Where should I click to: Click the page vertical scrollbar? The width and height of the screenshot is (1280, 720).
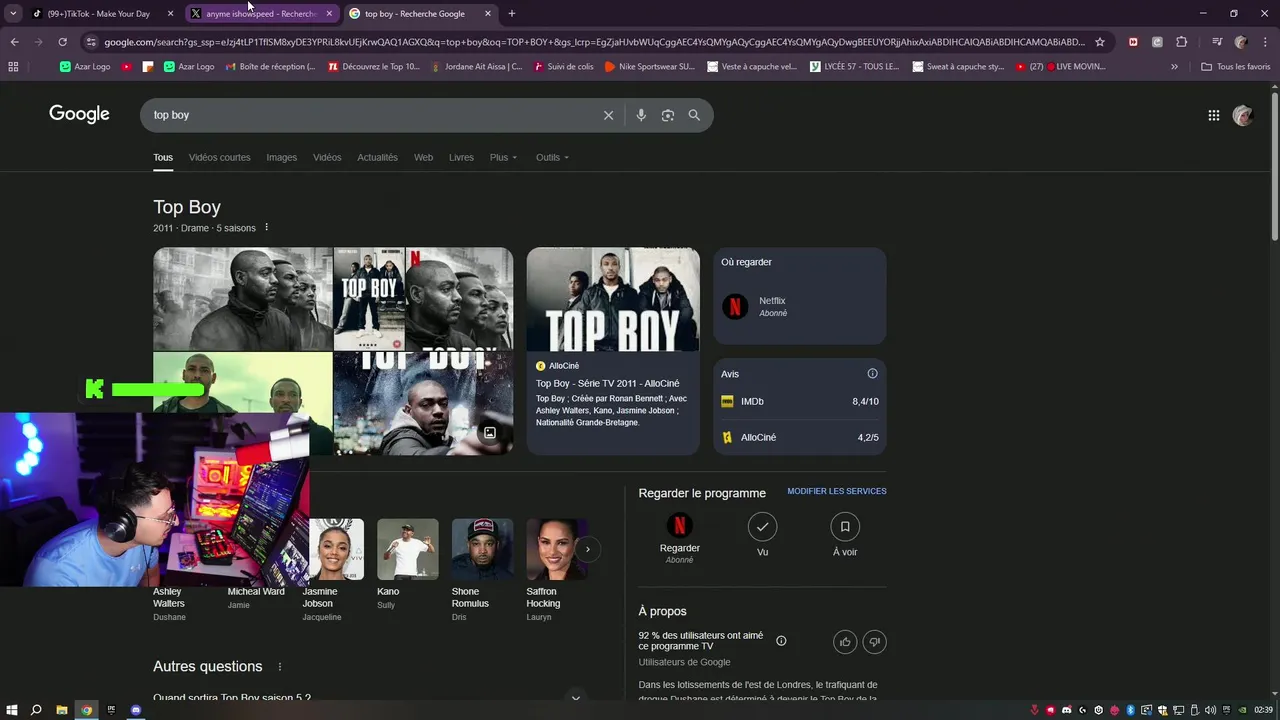pos(1274,165)
